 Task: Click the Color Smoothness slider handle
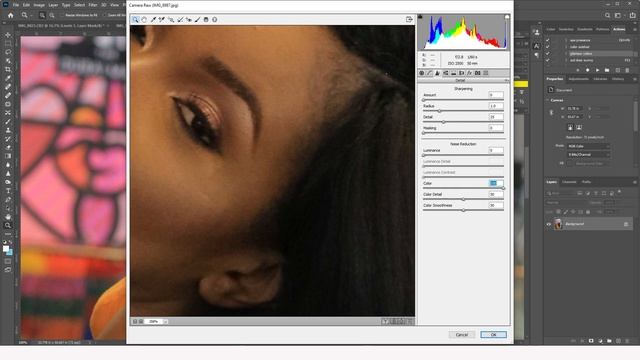(463, 210)
